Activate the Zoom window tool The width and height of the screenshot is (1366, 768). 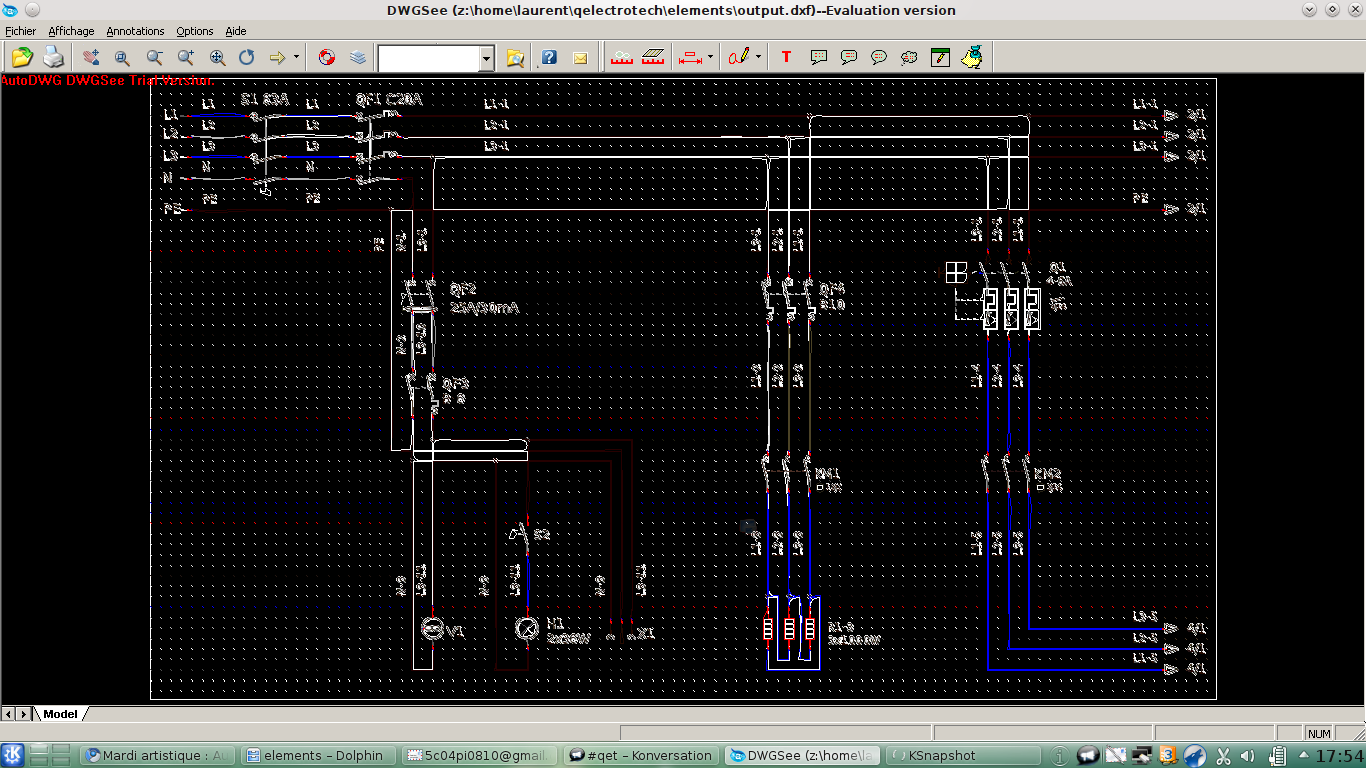122,57
